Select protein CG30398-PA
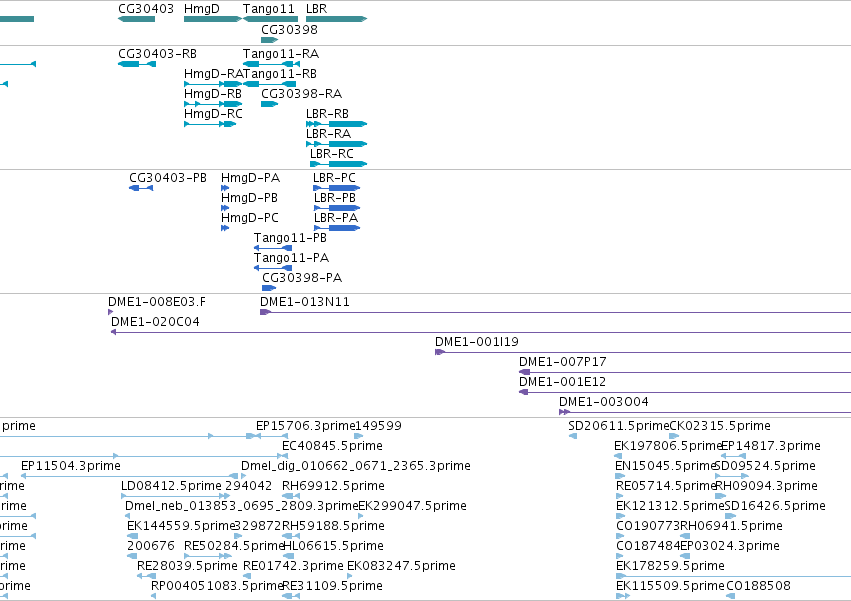This screenshot has height=601, width=851. [302, 278]
